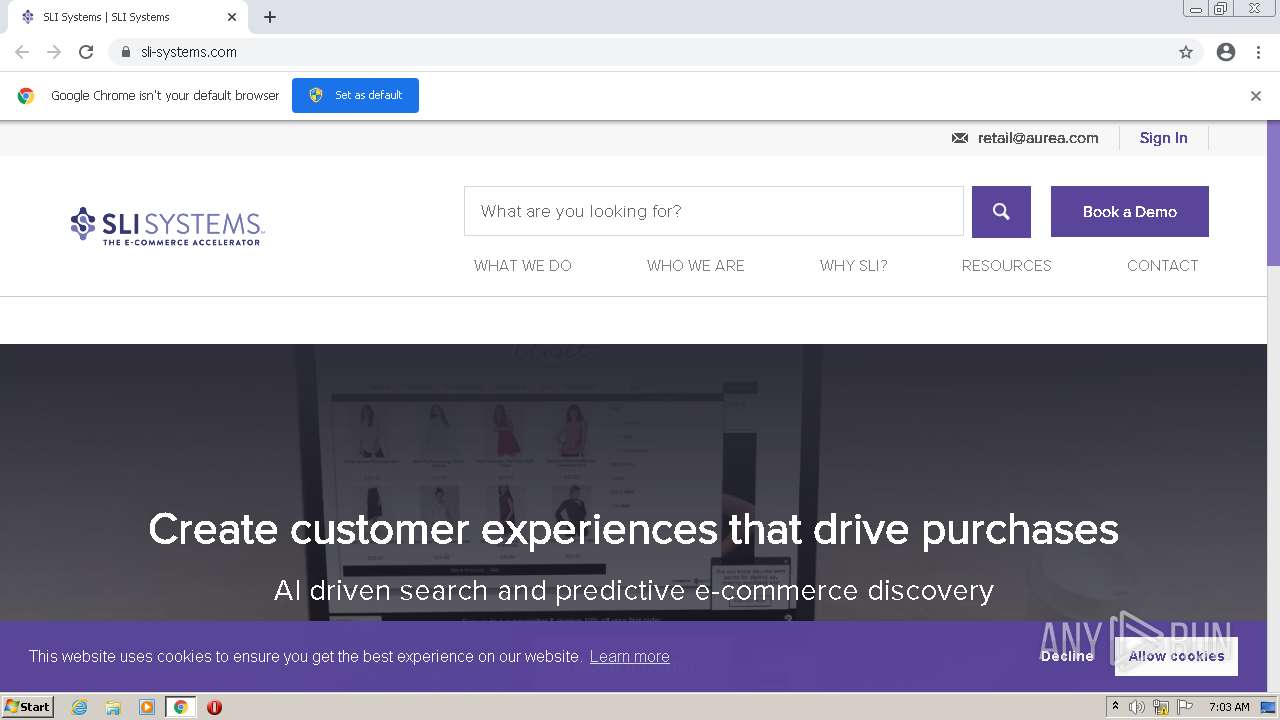Screen dimensions: 1280x720
Task: Open the RESOURCES menu
Action: (x=1007, y=265)
